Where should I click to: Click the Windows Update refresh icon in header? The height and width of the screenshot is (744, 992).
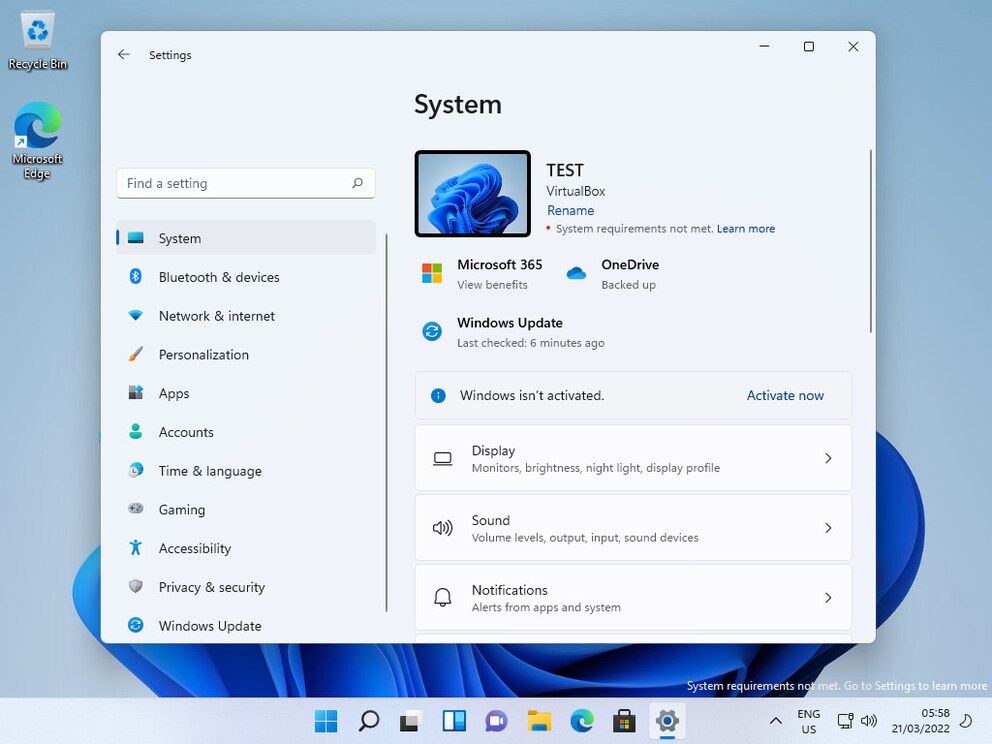pos(432,331)
